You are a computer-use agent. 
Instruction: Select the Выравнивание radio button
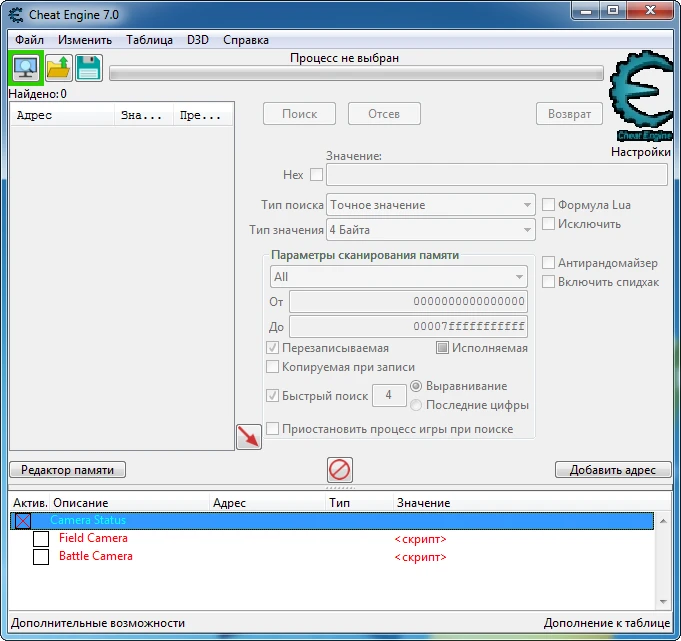click(416, 386)
